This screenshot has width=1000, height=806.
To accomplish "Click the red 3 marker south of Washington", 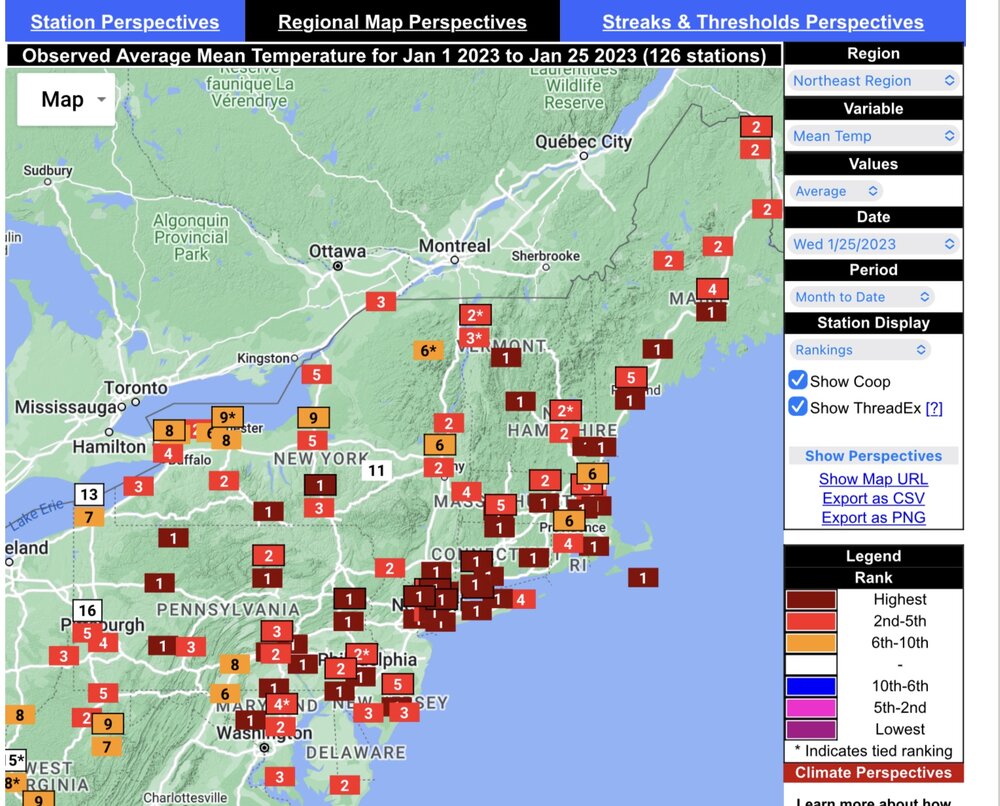I will point(279,777).
